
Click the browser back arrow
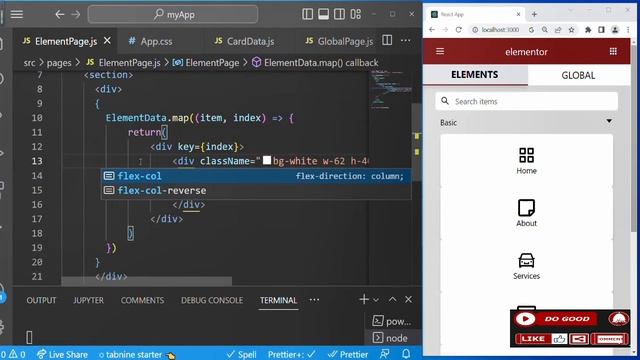tap(432, 30)
